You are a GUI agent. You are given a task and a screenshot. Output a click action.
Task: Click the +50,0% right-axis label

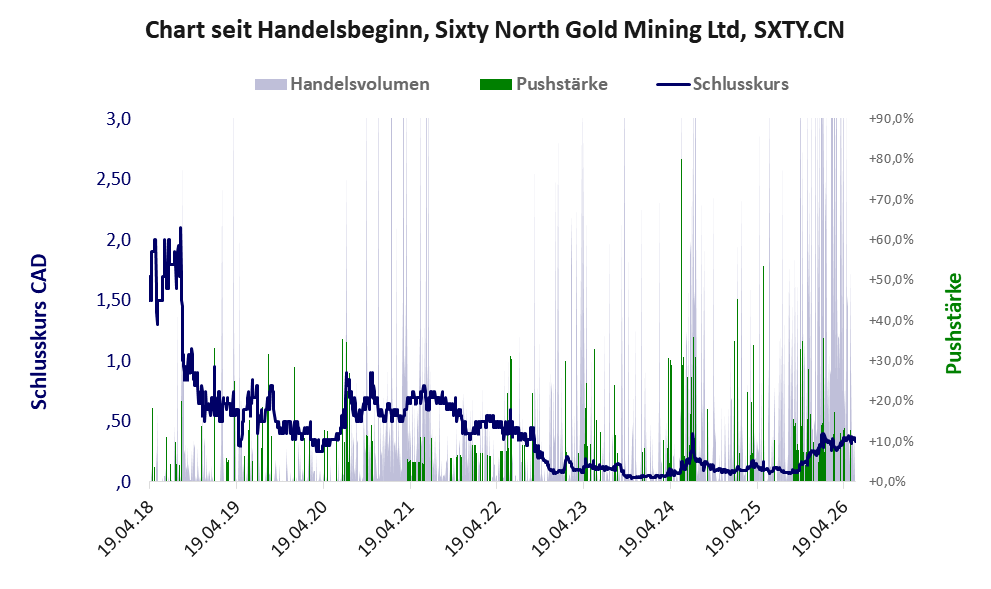click(x=891, y=280)
